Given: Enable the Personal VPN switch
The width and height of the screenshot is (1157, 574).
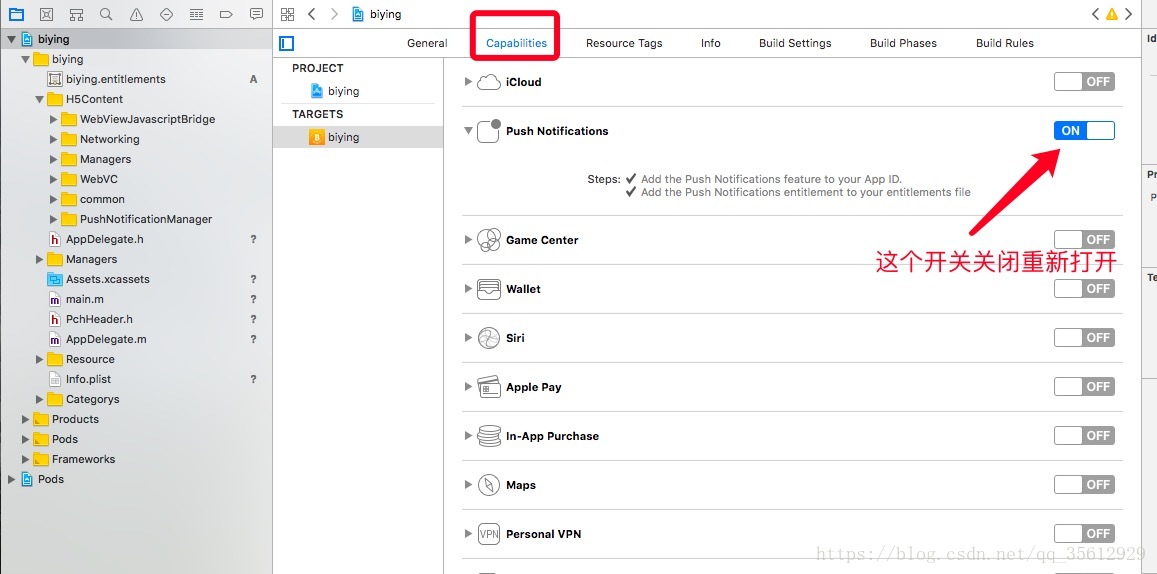Looking at the screenshot, I should click(1084, 533).
